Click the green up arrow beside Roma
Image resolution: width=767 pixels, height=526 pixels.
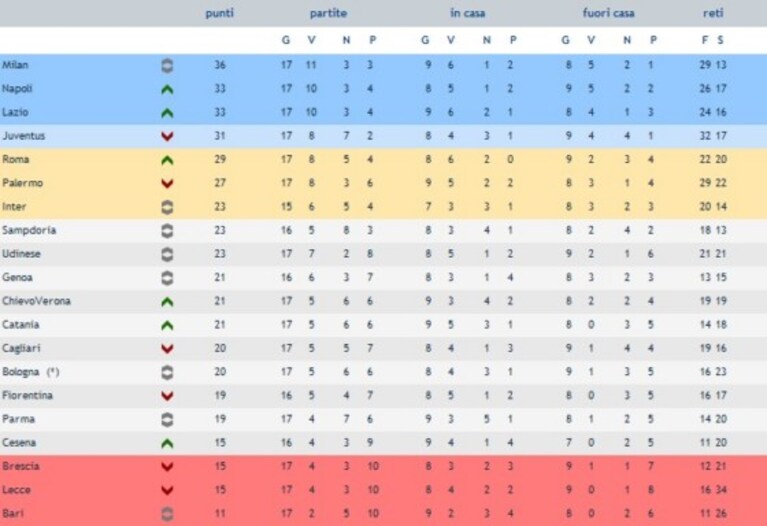point(167,160)
